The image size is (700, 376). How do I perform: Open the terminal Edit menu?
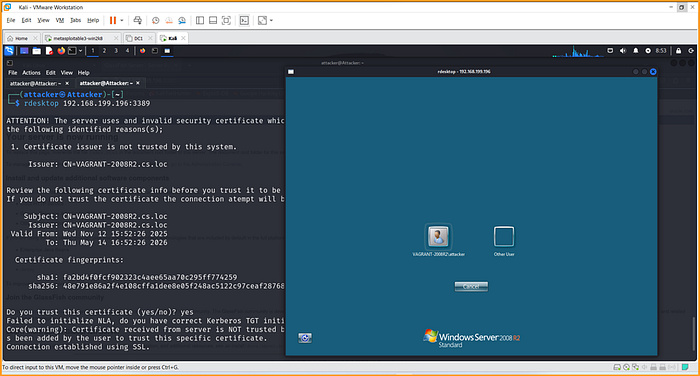point(51,73)
